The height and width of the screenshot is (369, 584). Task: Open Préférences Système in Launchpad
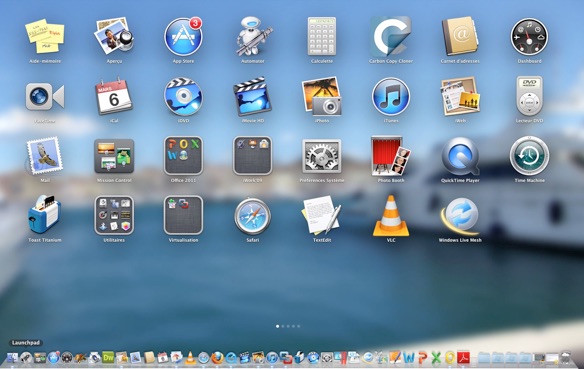click(x=322, y=156)
